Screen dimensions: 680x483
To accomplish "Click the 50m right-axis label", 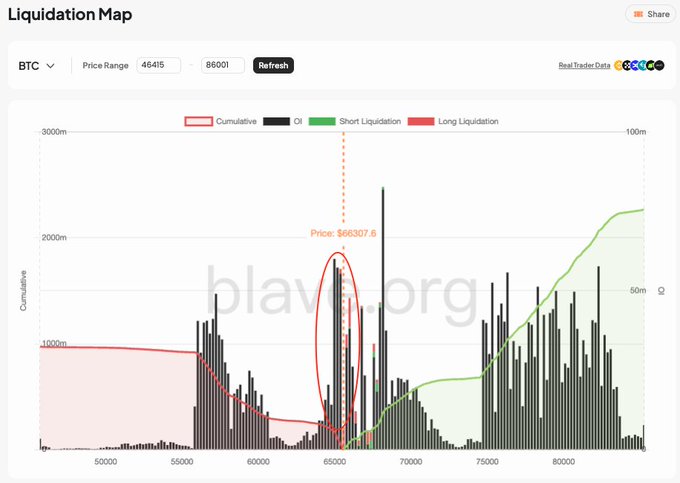I will 638,290.
